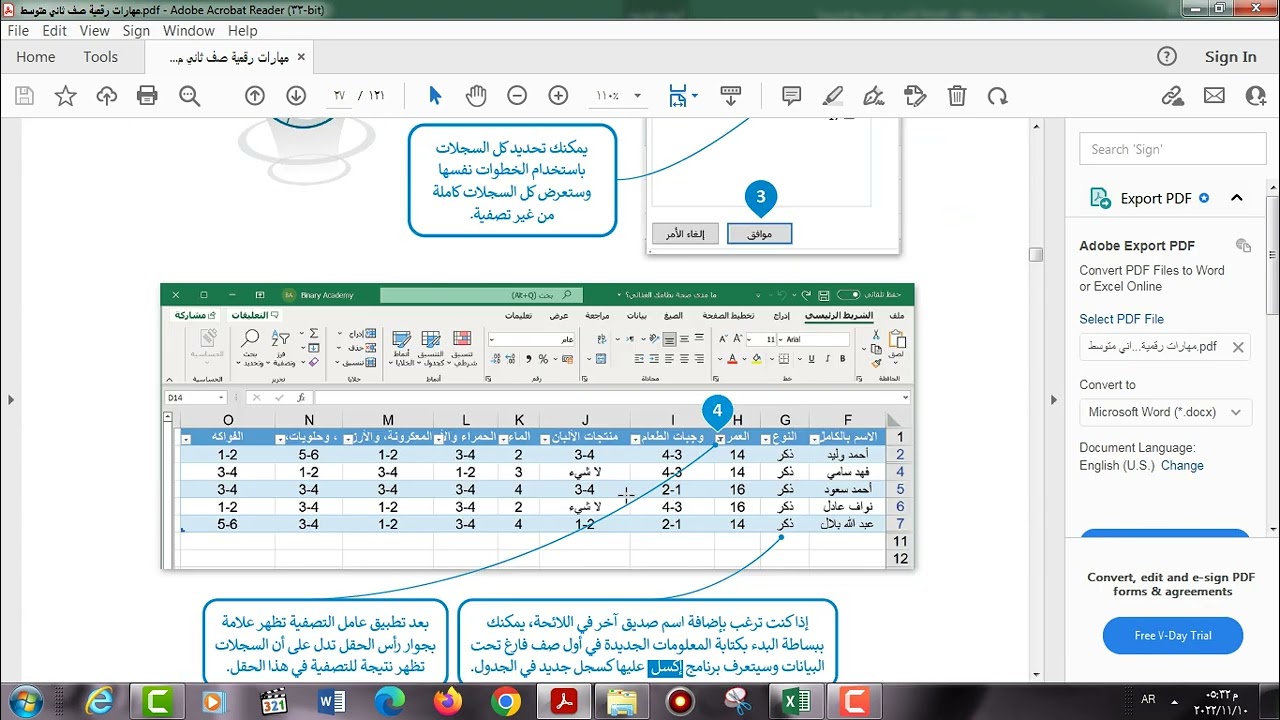Open Google Chrome from the taskbar
The height and width of the screenshot is (720, 1280).
pos(505,702)
